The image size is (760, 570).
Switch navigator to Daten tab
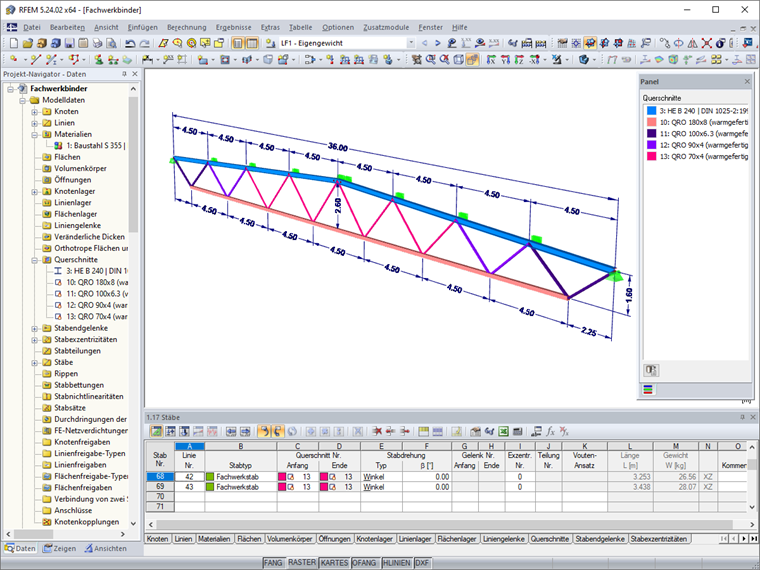(x=20, y=548)
